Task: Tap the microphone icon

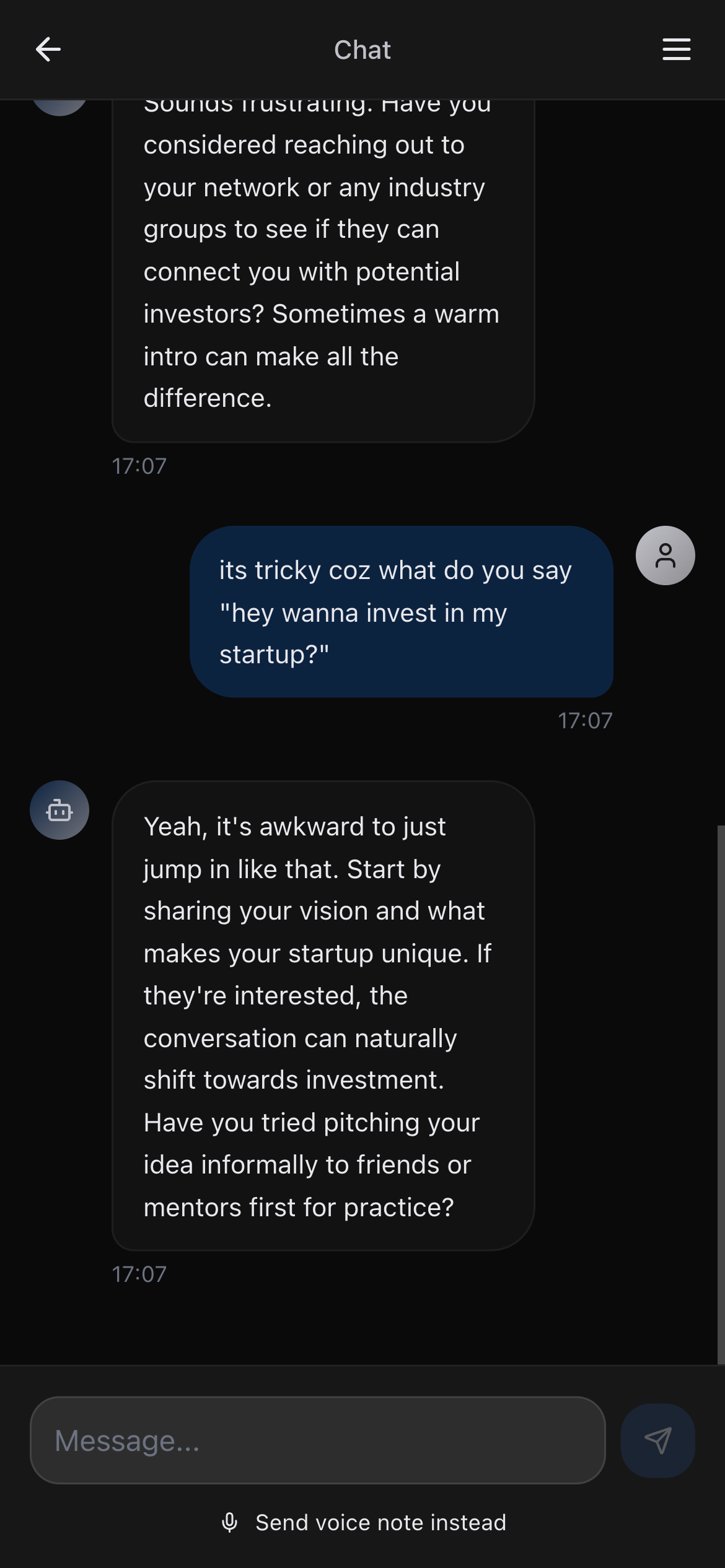Action: (229, 1522)
